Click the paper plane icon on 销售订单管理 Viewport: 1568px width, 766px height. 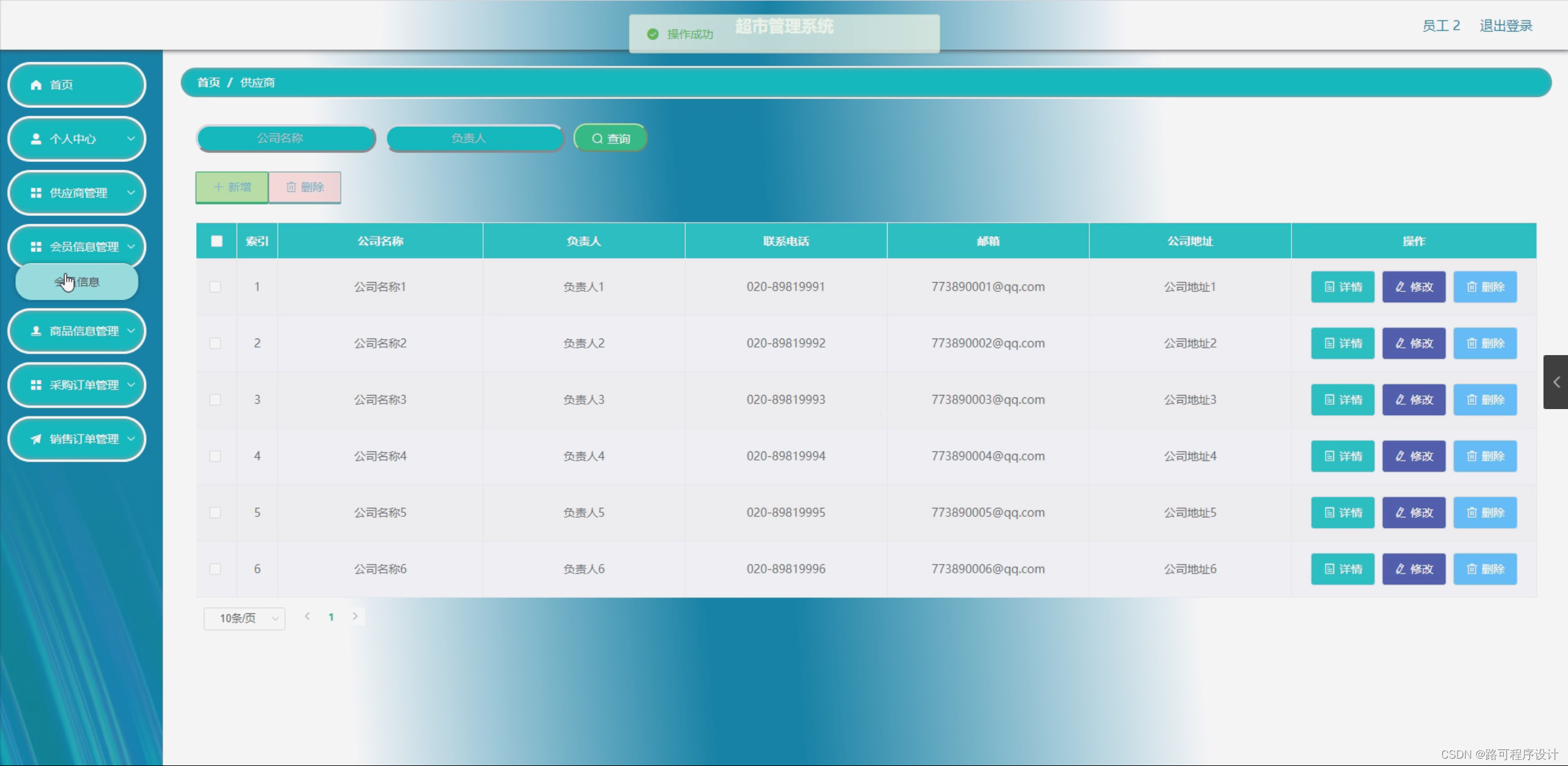(x=35, y=439)
